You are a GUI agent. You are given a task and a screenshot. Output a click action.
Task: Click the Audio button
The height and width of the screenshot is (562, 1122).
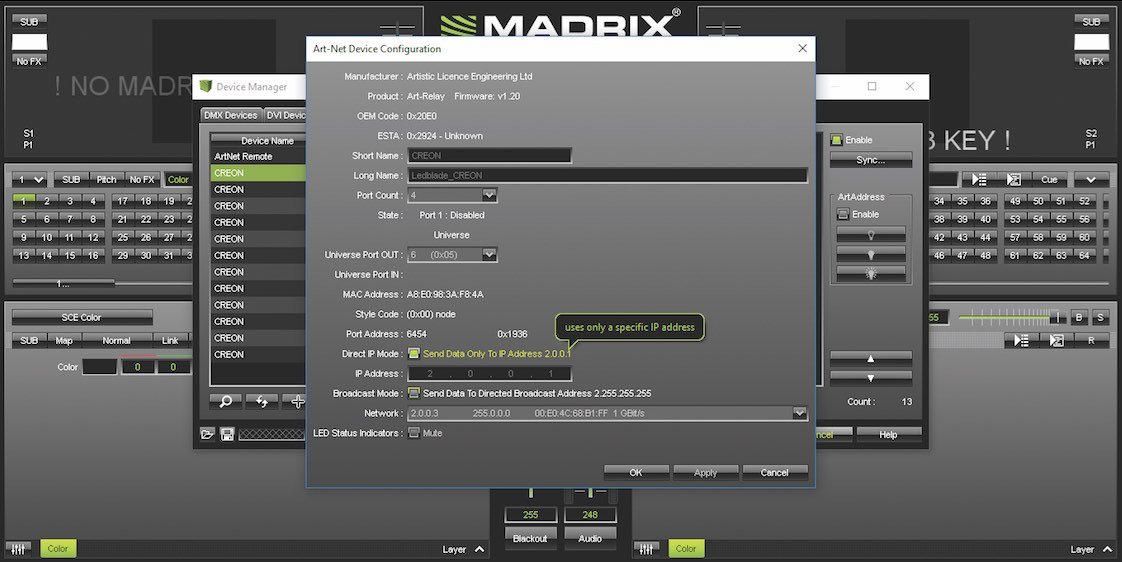590,538
